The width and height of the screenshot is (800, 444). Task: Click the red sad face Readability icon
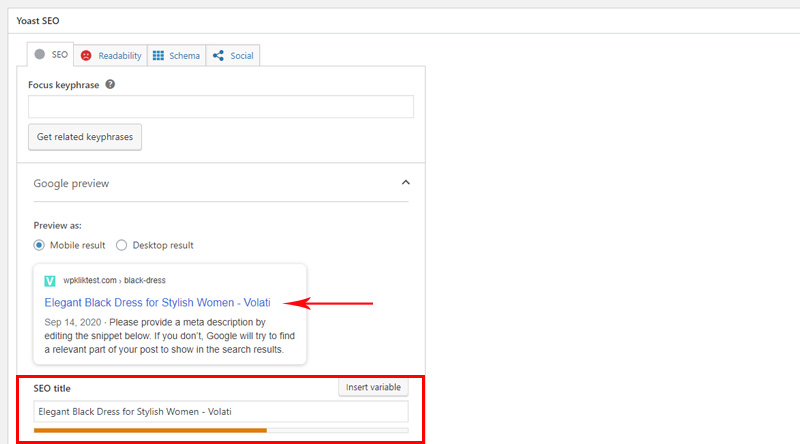point(86,56)
